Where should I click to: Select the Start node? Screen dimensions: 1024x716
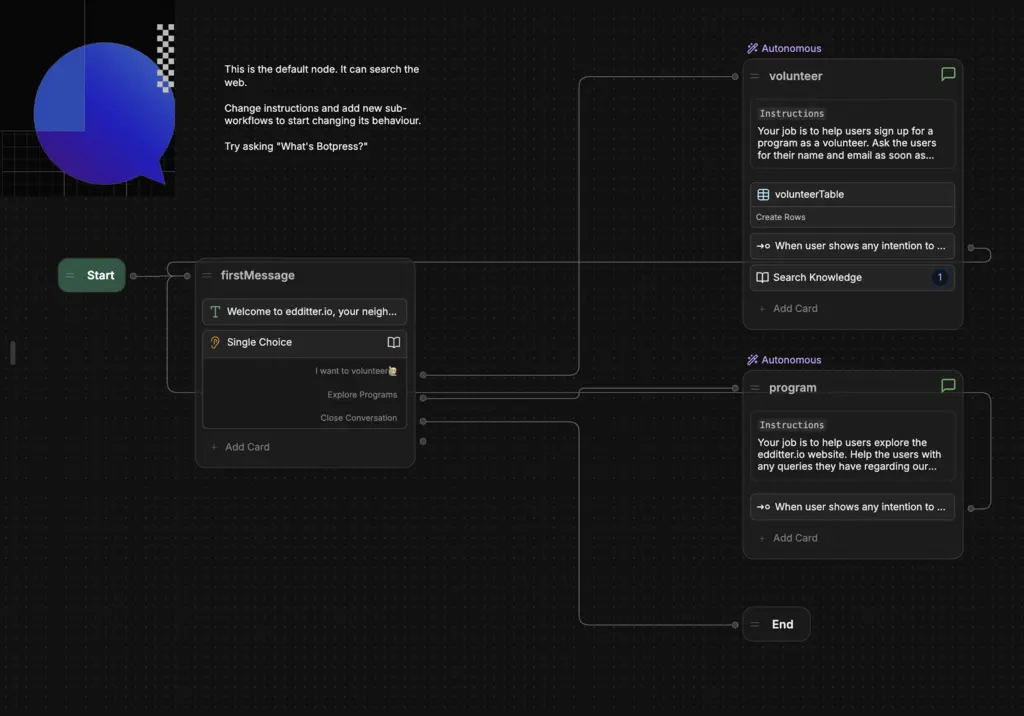click(91, 275)
